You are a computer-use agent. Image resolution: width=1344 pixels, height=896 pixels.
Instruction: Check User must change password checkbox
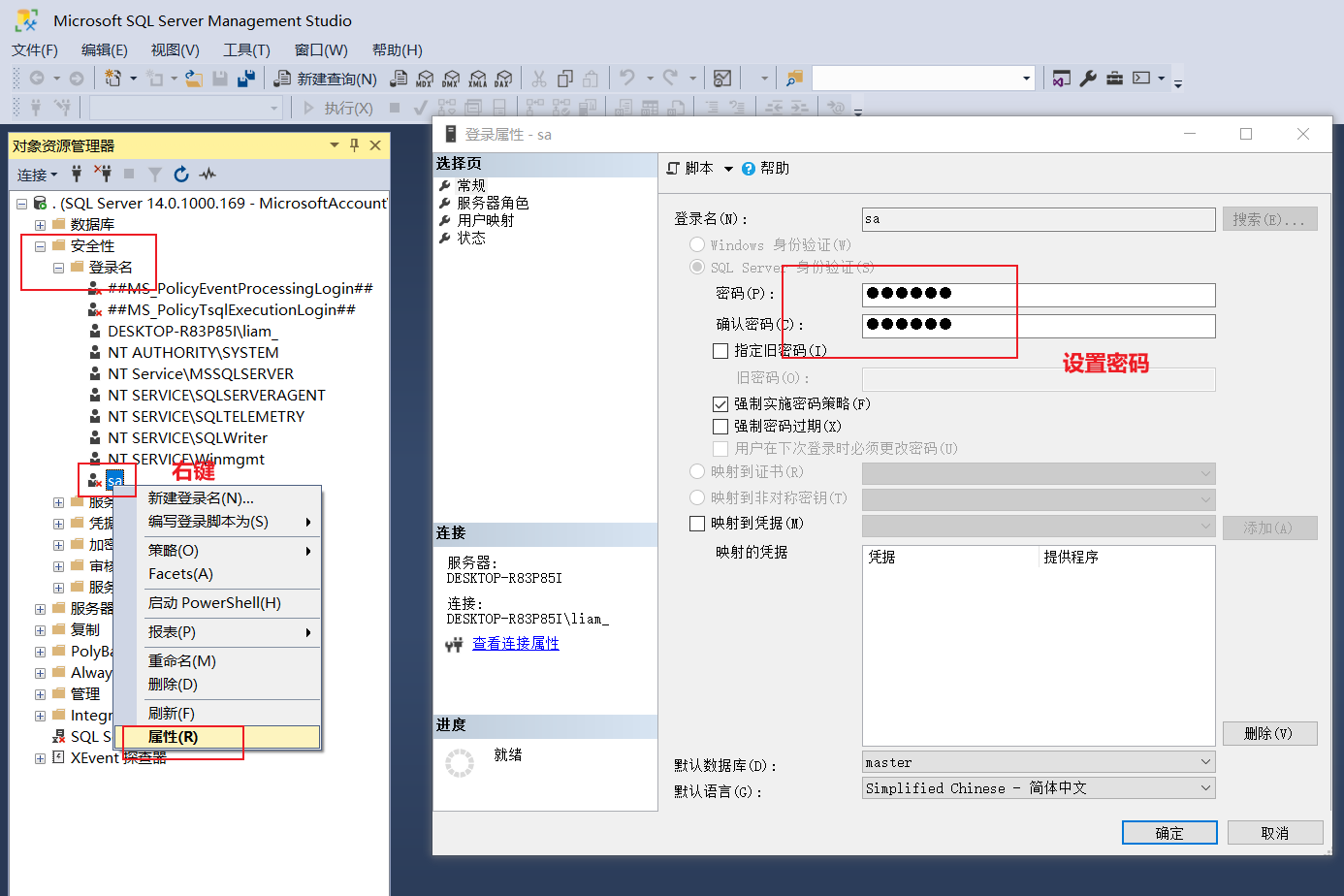coord(720,449)
